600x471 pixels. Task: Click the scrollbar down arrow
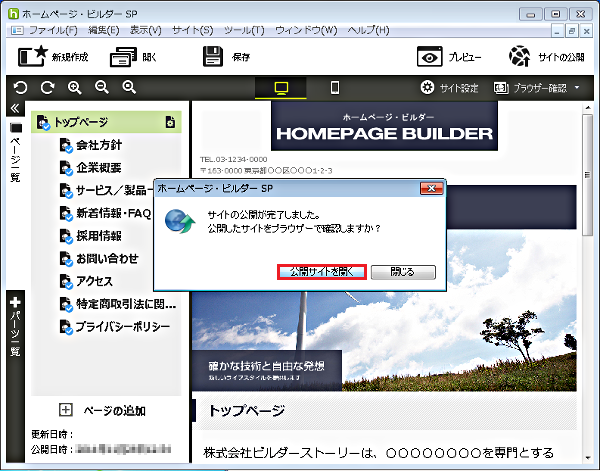pos(588,458)
